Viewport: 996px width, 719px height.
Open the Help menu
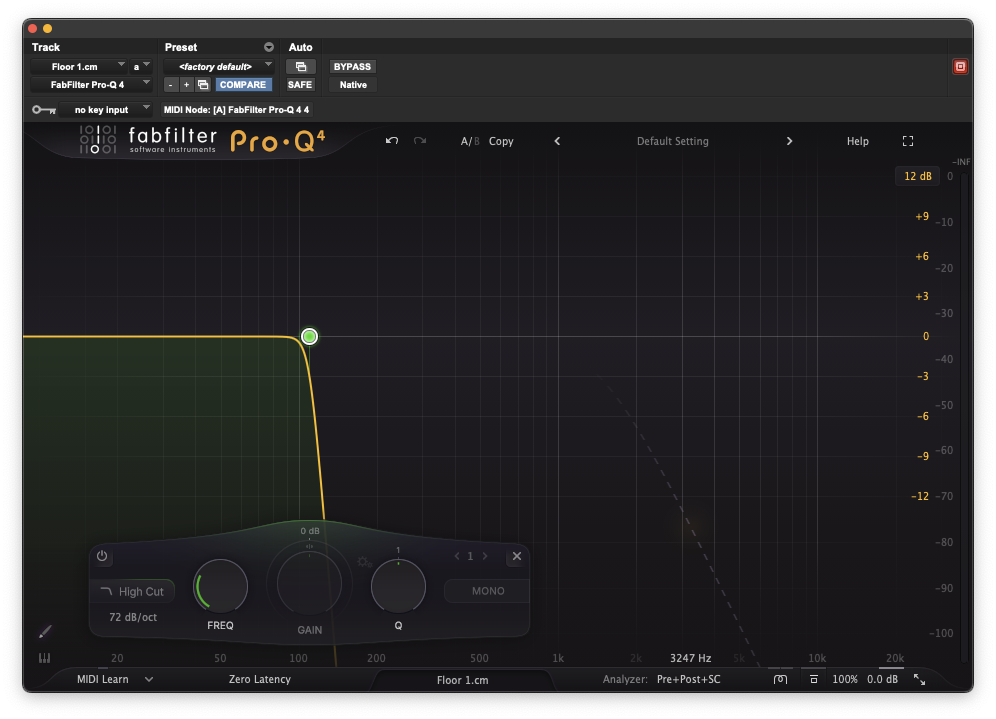(858, 141)
